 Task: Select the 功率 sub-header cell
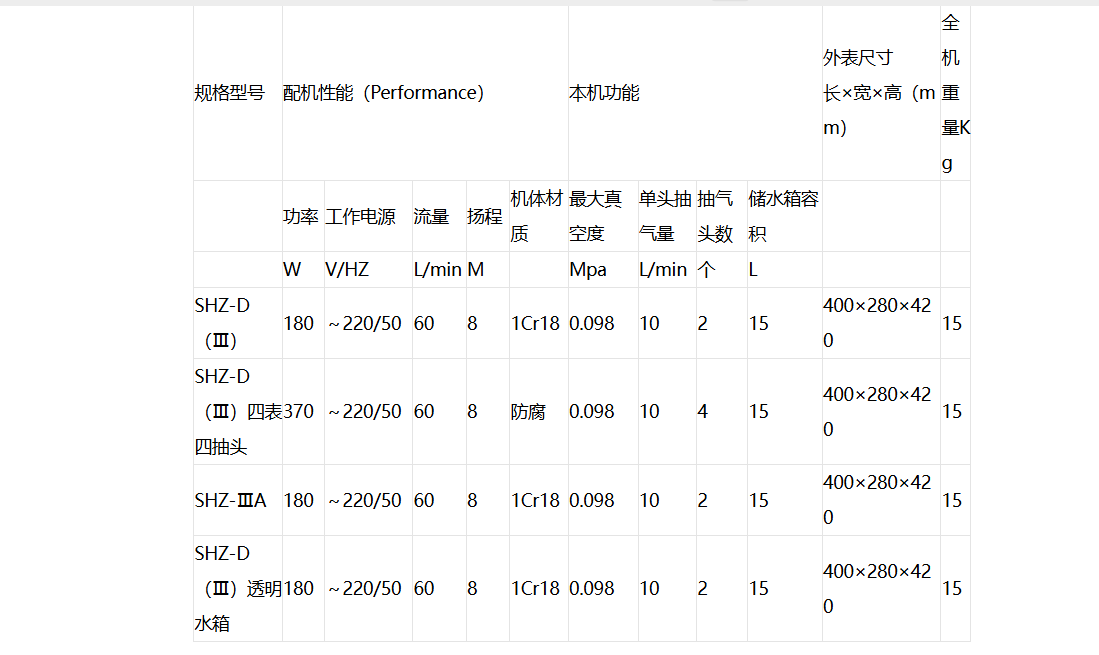click(300, 216)
